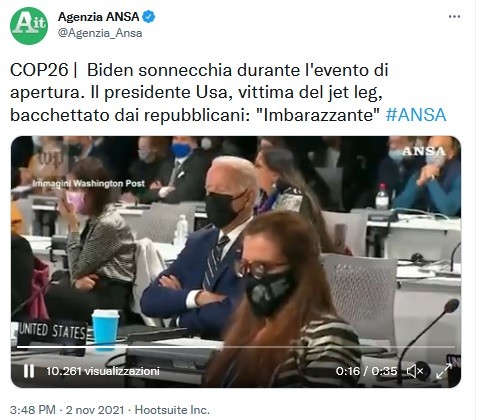Click the 3:48 PM · 2 nov 2021 timestamp
The width and height of the screenshot is (485, 420).
point(67,410)
